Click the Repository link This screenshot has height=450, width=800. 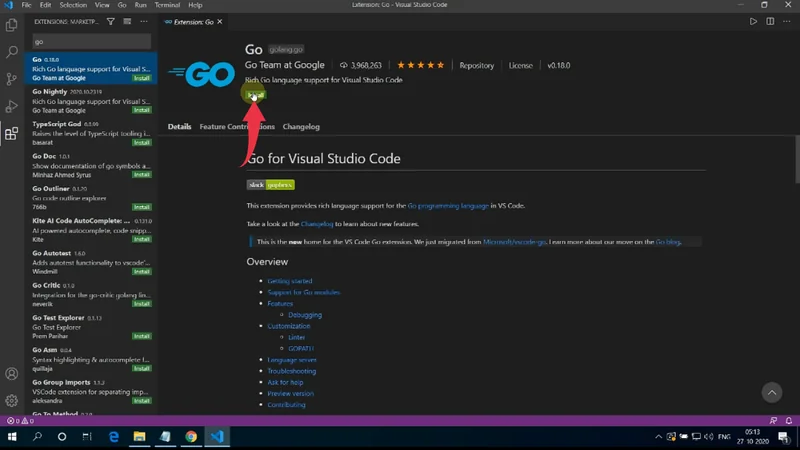click(x=477, y=66)
